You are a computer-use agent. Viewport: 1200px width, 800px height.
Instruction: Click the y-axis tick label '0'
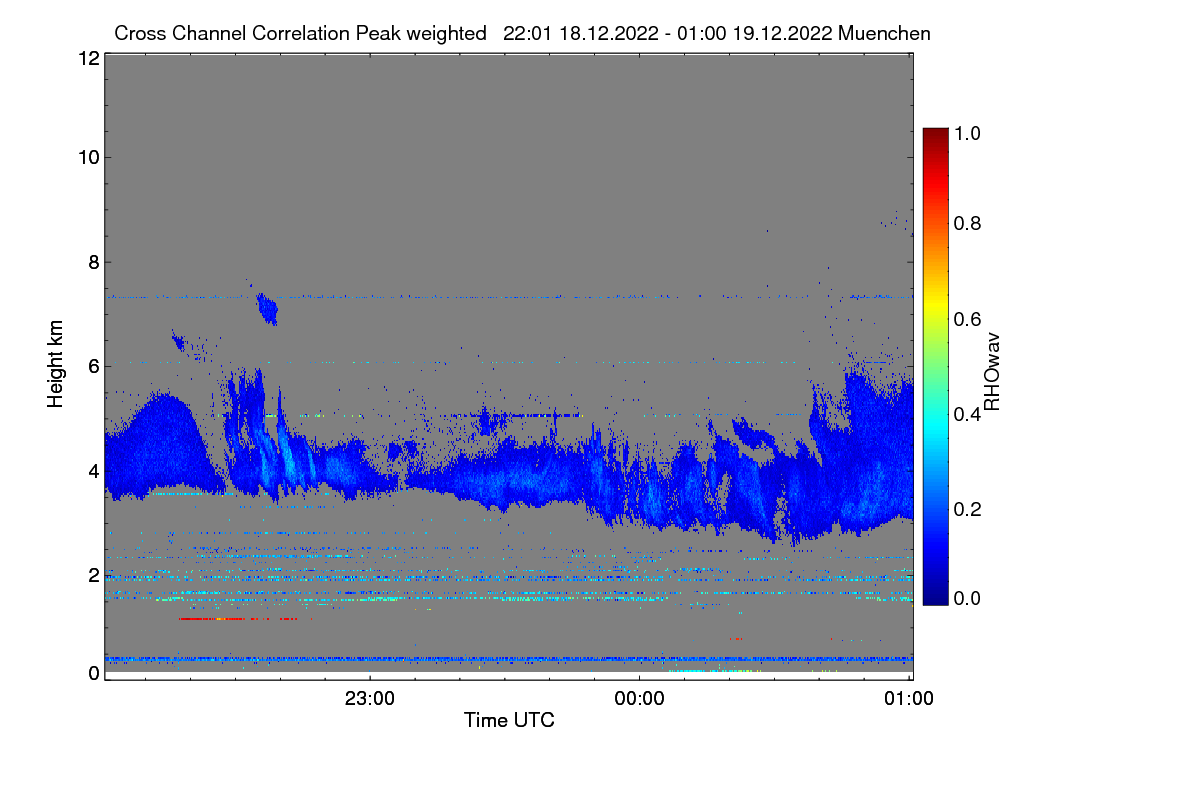pos(93,673)
